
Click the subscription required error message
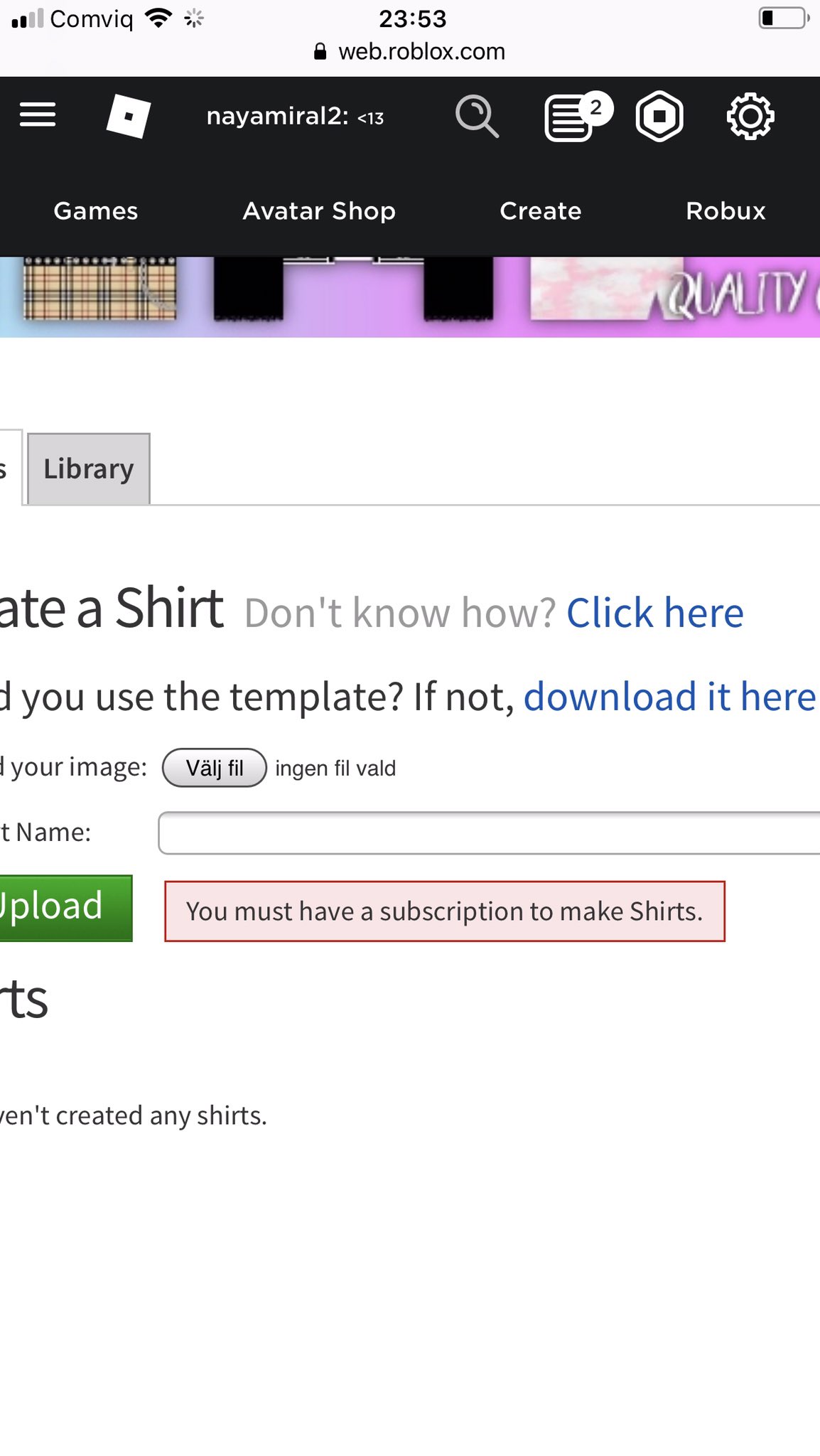point(445,911)
